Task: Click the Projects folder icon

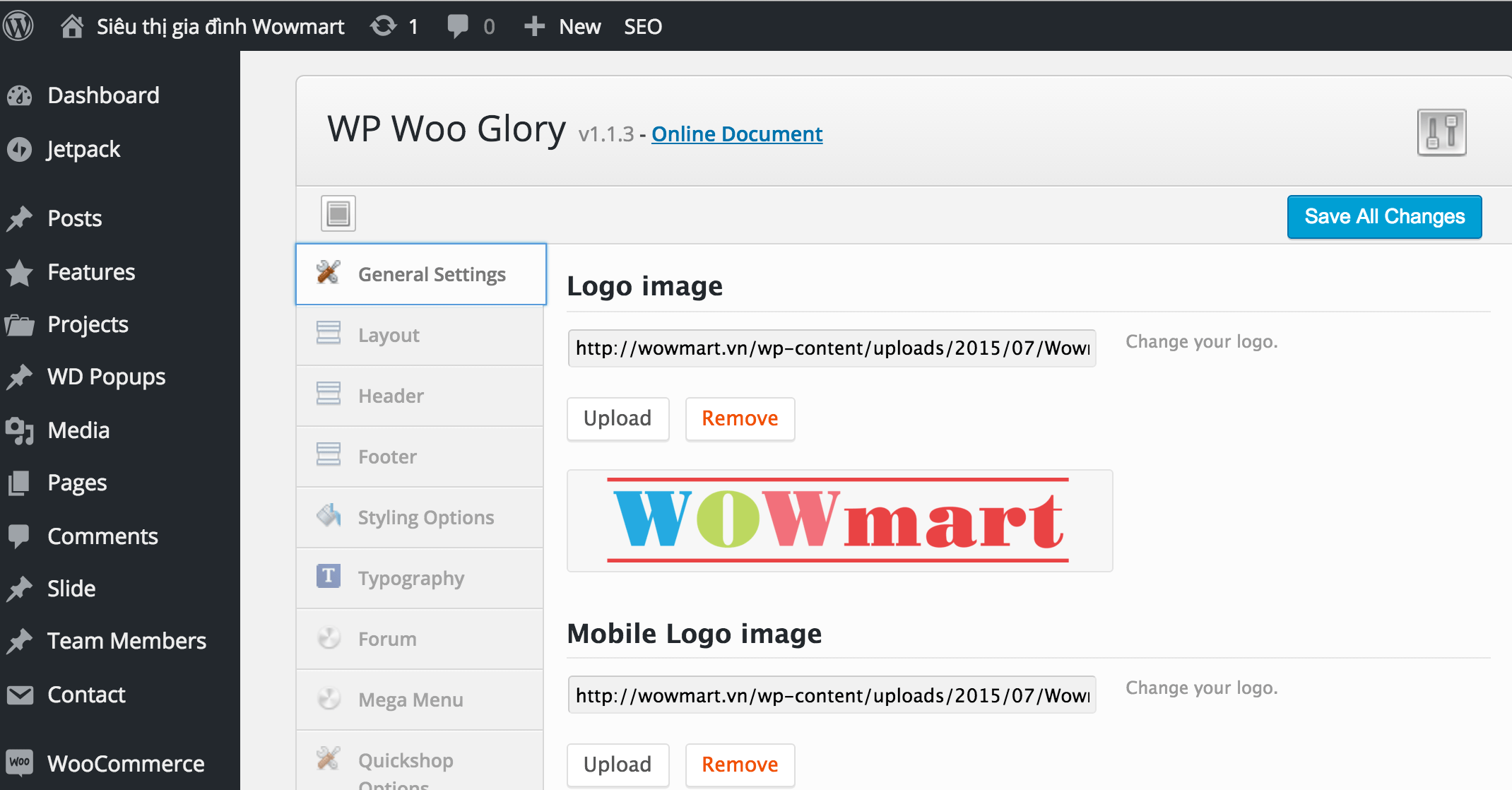Action: (20, 325)
